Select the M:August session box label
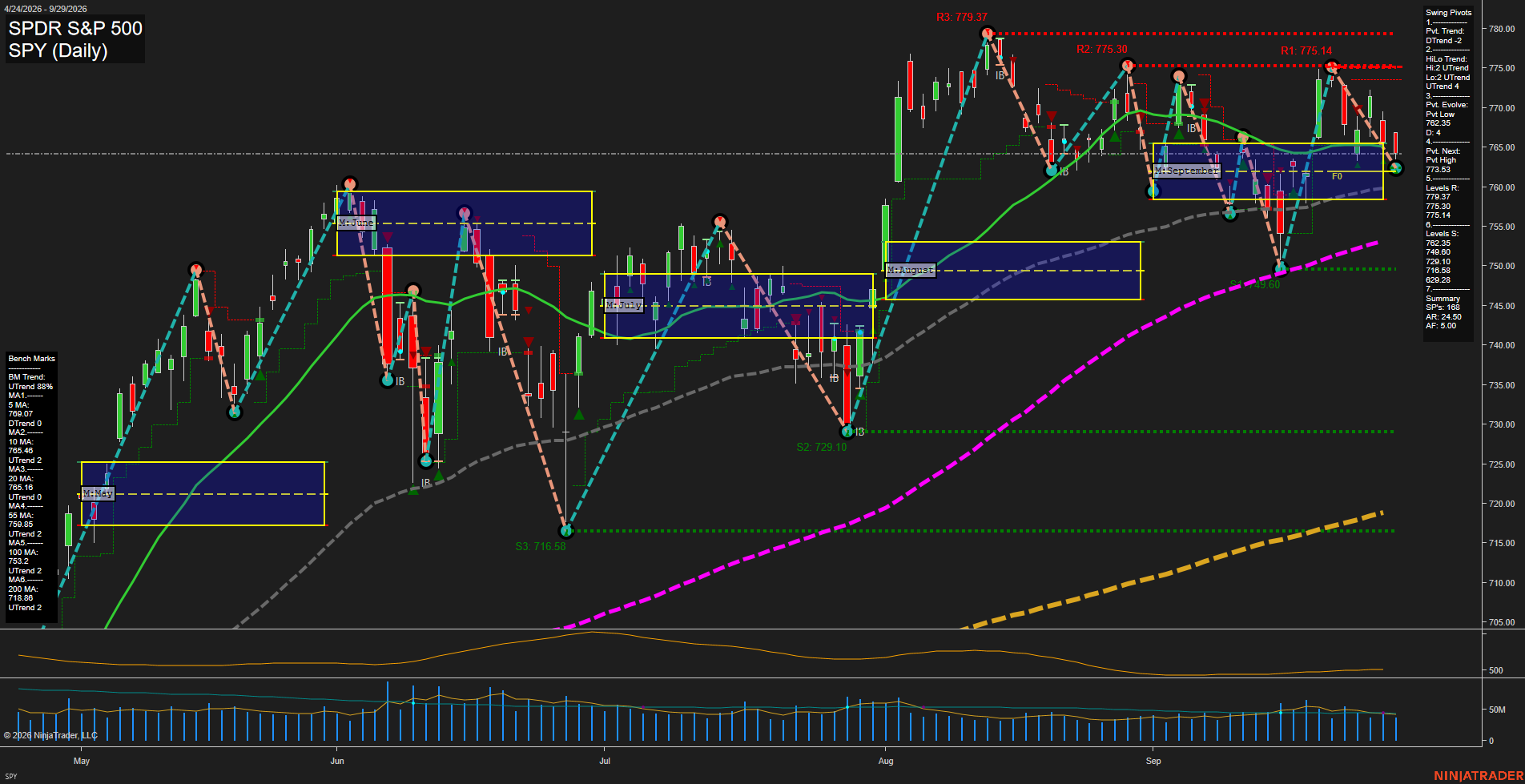This screenshot has width=1525, height=784. (x=910, y=270)
